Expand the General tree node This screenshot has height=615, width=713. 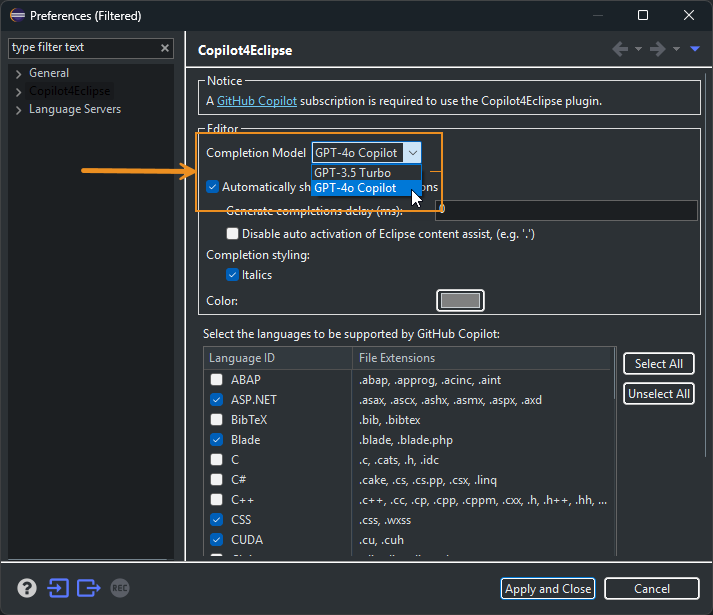click(x=19, y=74)
